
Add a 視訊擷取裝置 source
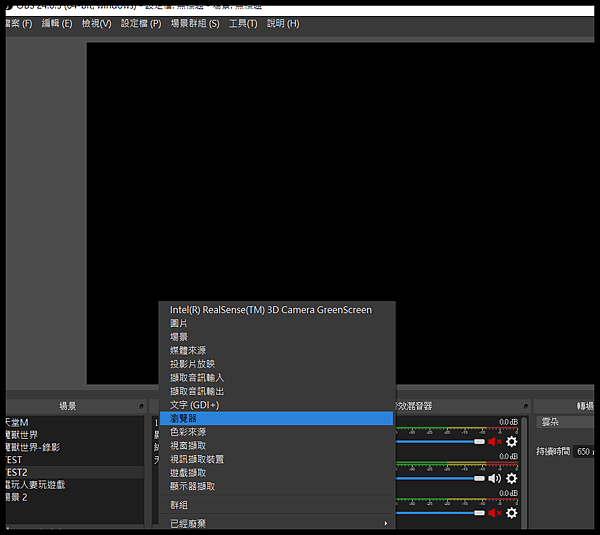click(277, 459)
